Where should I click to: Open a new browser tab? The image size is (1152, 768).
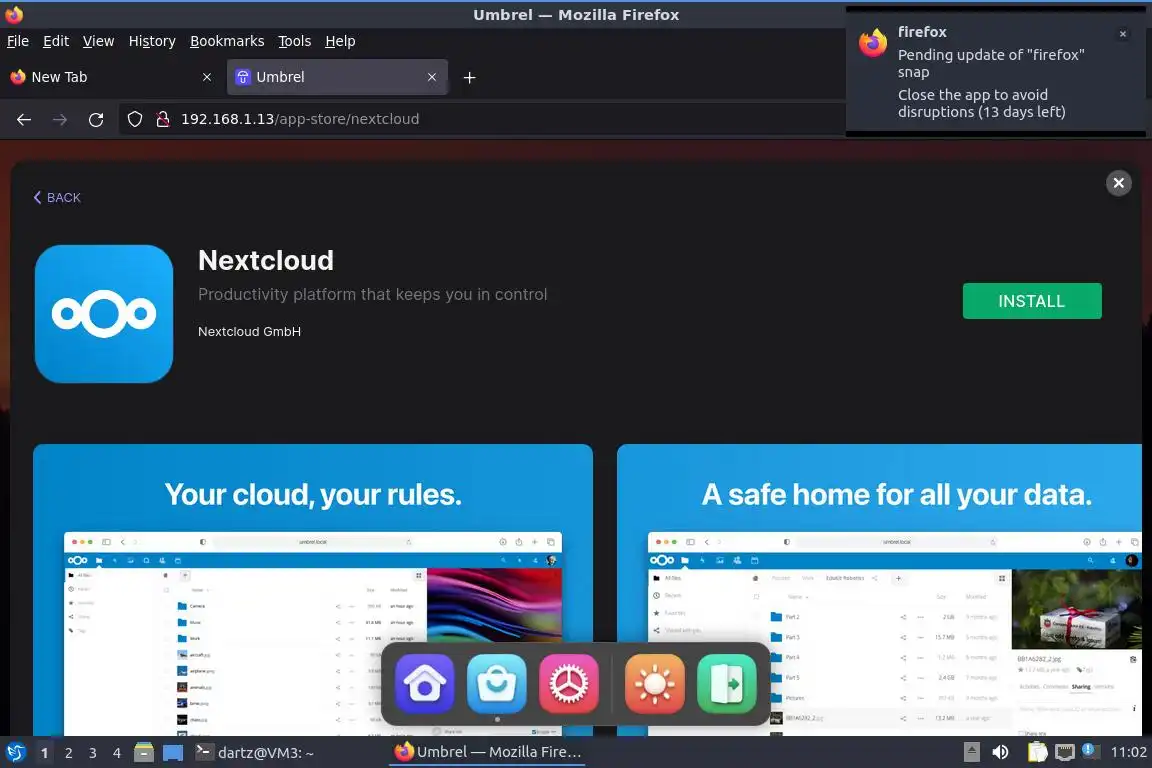click(469, 77)
